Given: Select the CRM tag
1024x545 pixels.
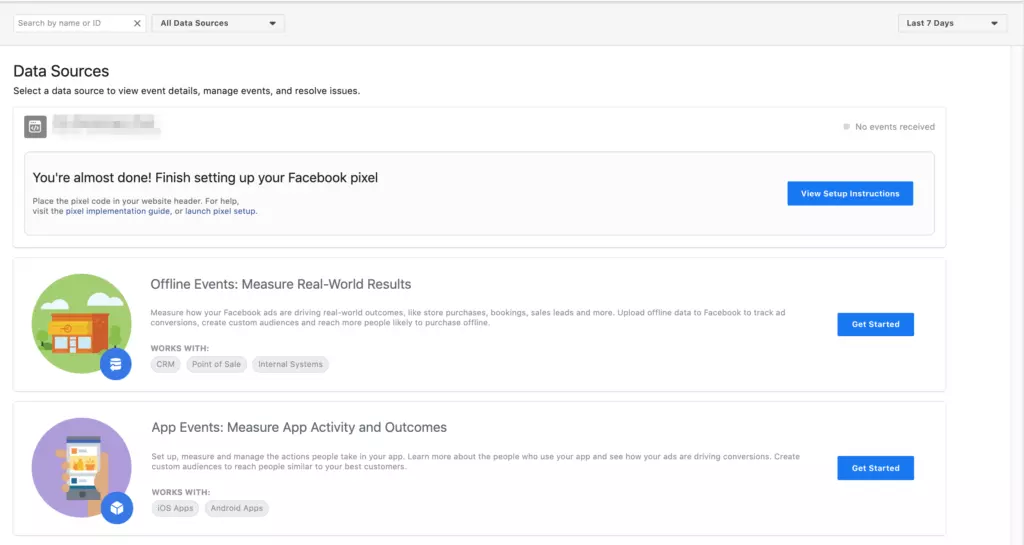Looking at the screenshot, I should tap(166, 364).
